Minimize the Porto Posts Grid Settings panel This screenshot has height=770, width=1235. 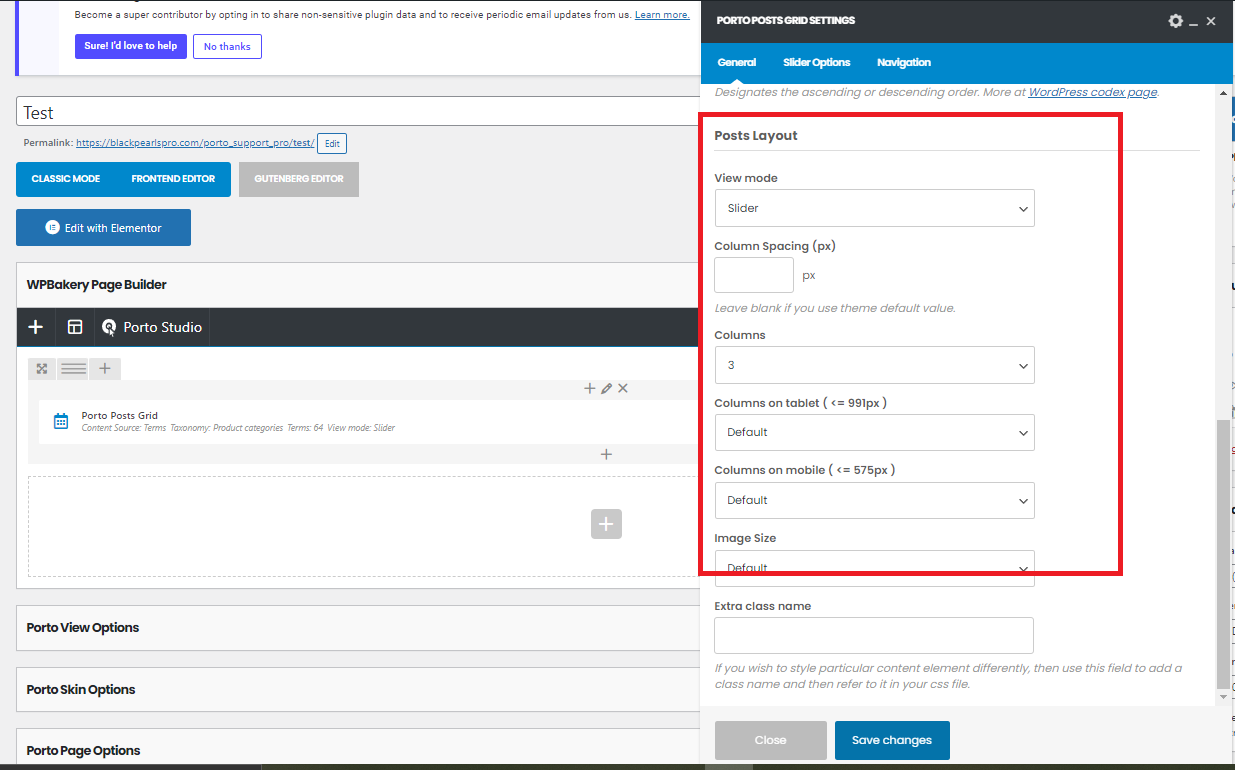(x=1193, y=22)
